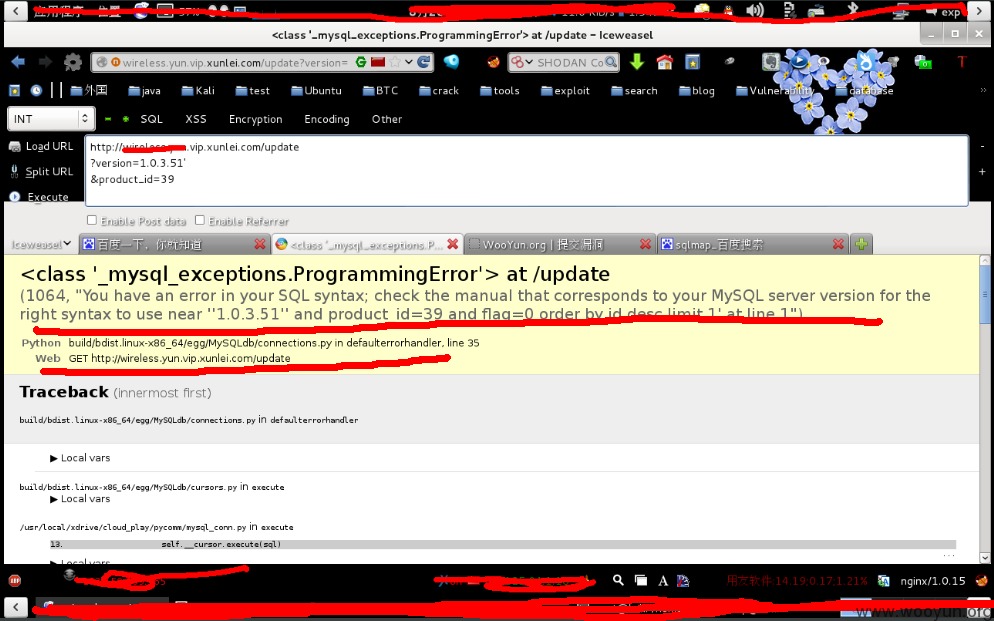Go back with the blue arrow
Screen dimensions: 994x621
click(18, 61)
